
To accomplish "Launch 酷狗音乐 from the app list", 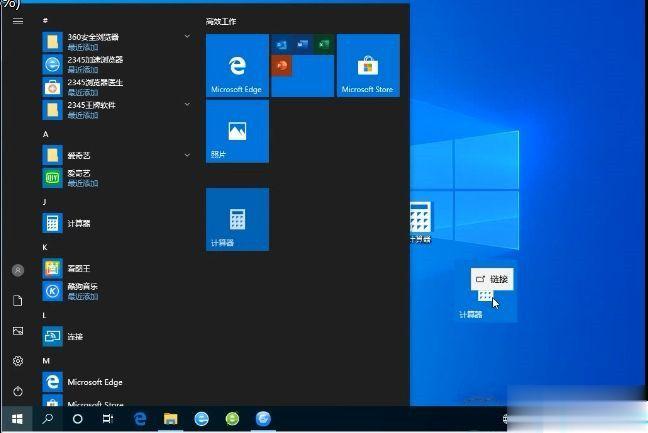I will [116, 291].
